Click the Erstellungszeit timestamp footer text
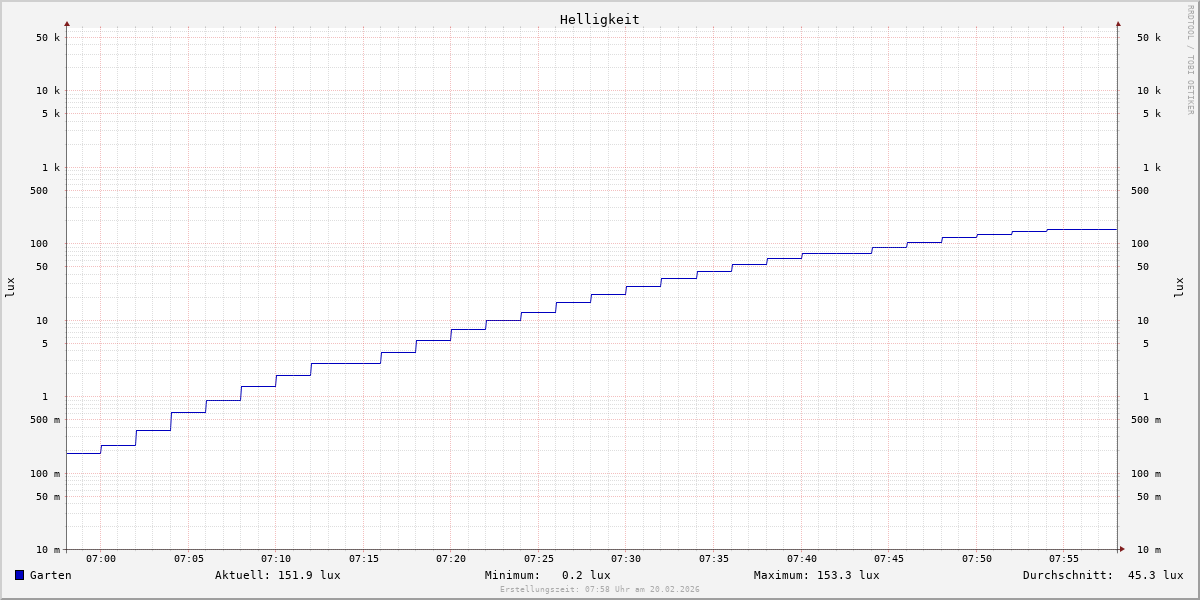The image size is (1200, 600). (599, 590)
